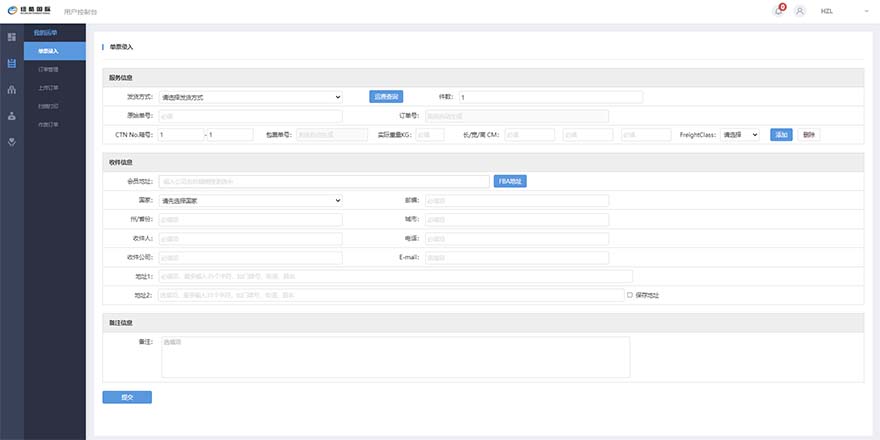Select the orders icon in left sidebar

tap(12, 63)
